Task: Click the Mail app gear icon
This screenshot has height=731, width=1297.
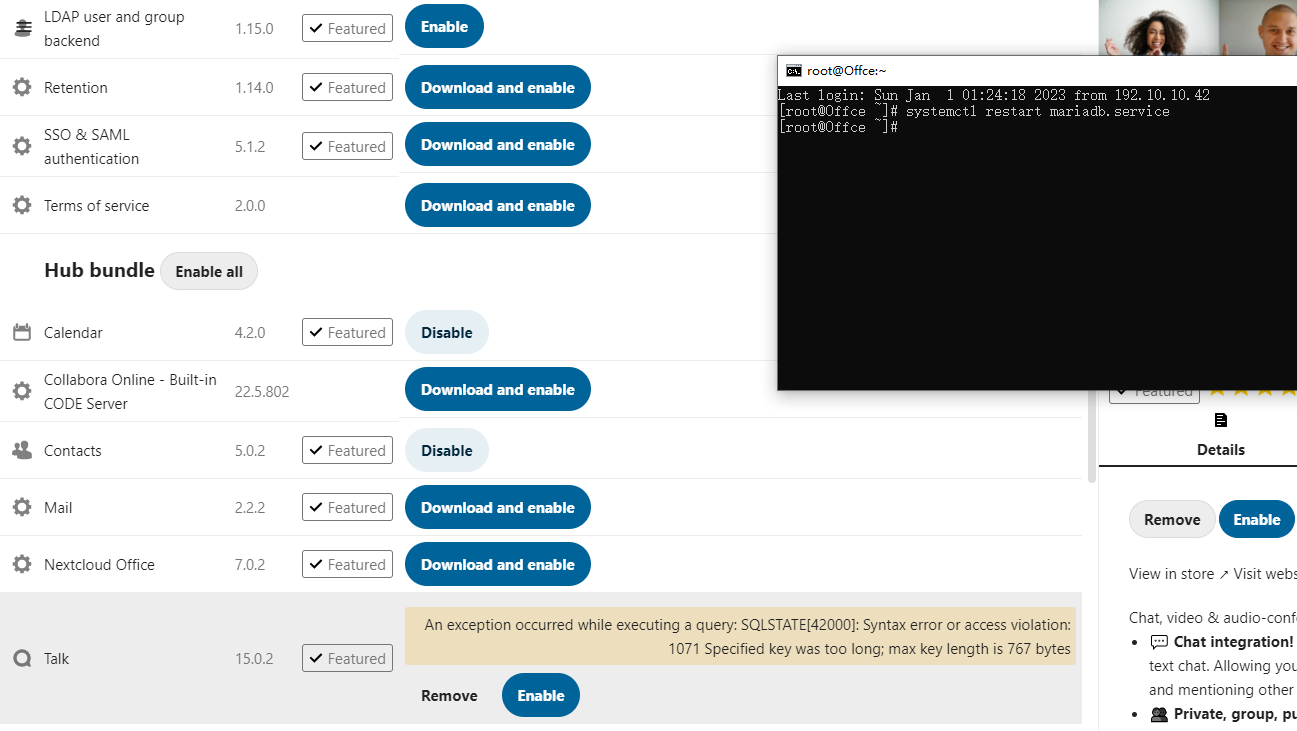Action: pyautogui.click(x=21, y=507)
